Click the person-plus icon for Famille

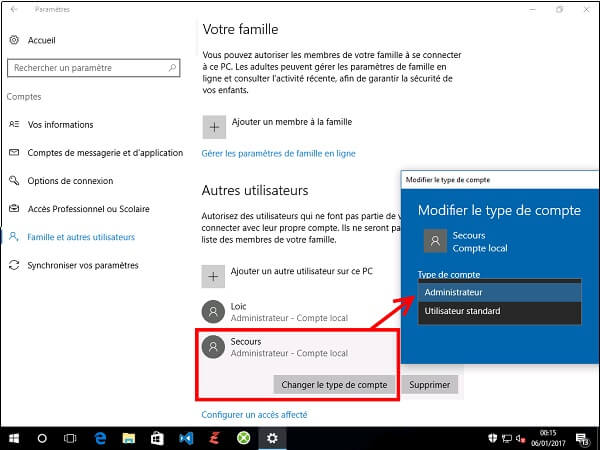[x=14, y=236]
